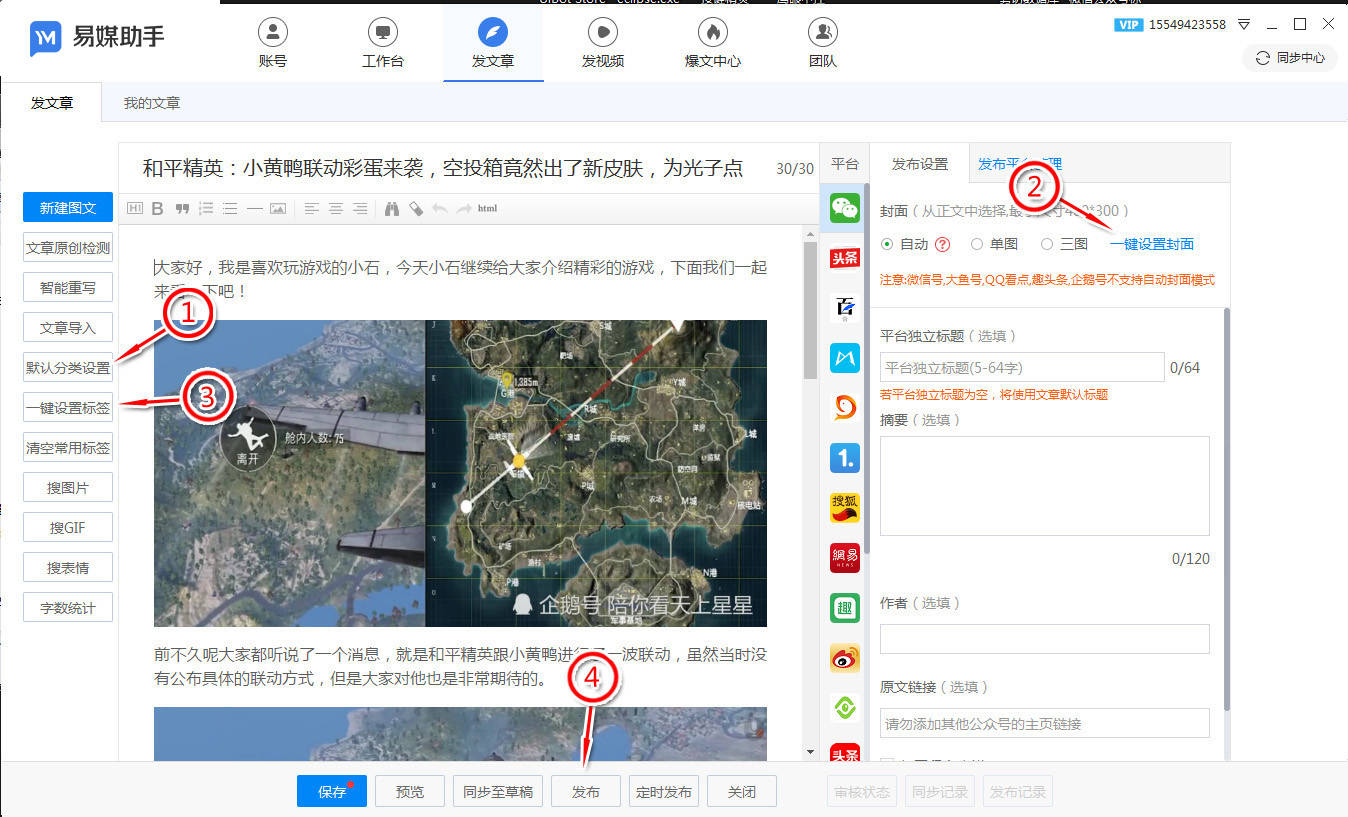Click the 预览 preview button
1348x817 pixels.
point(410,791)
